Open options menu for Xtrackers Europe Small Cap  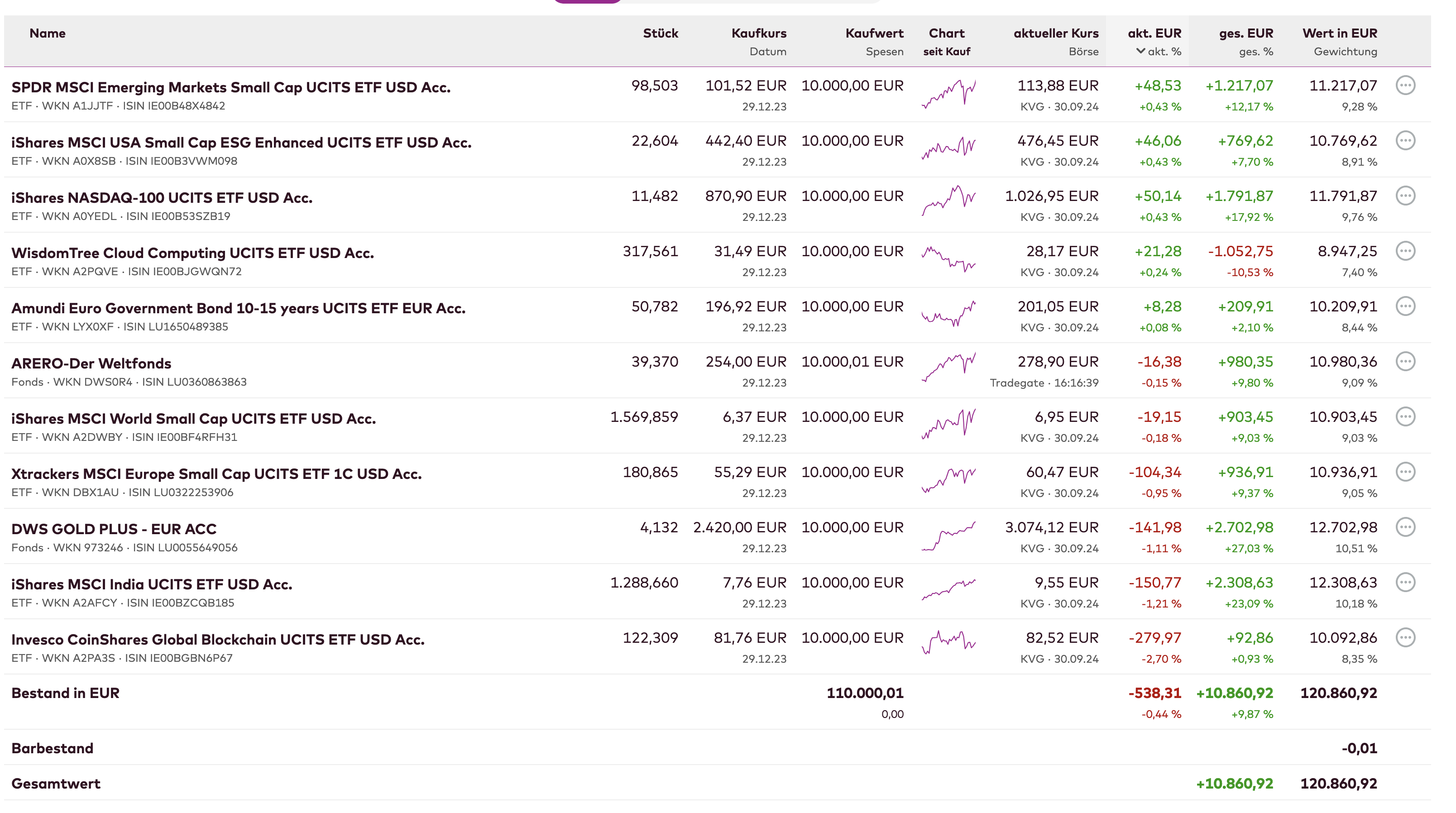(1405, 472)
